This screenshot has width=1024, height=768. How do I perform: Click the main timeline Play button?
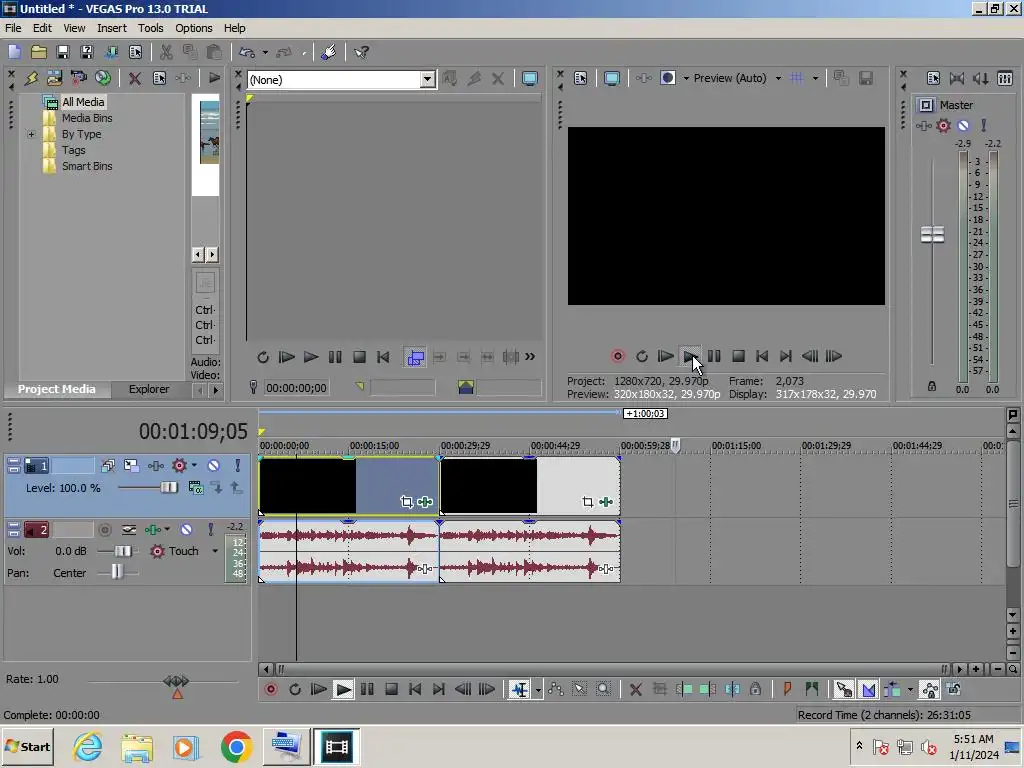coord(343,689)
